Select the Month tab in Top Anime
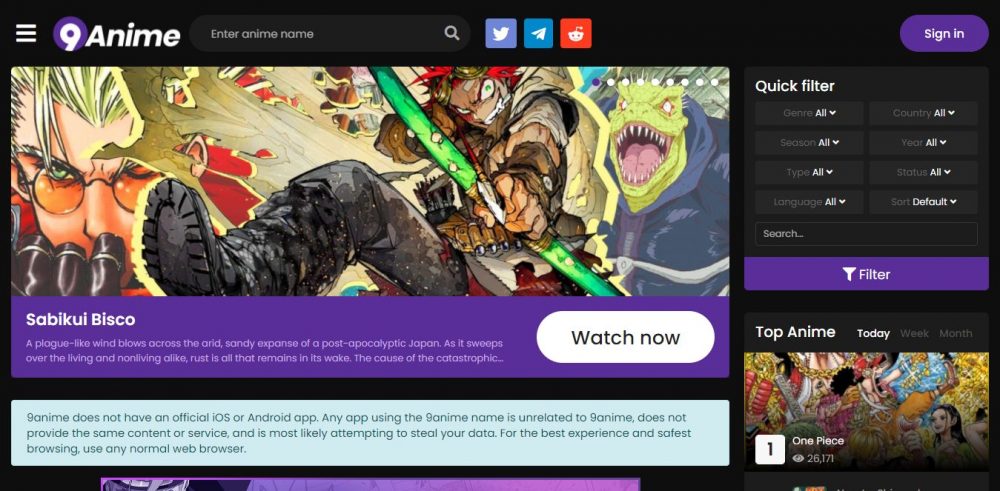 pos(955,333)
